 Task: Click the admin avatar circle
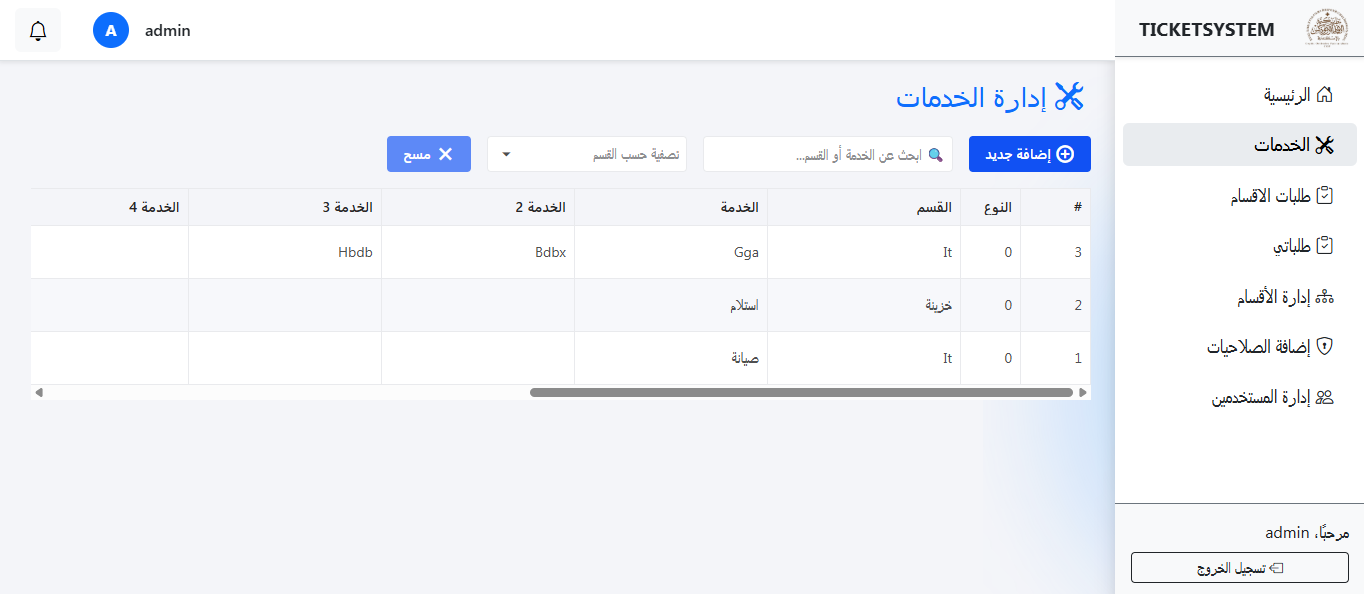click(111, 31)
